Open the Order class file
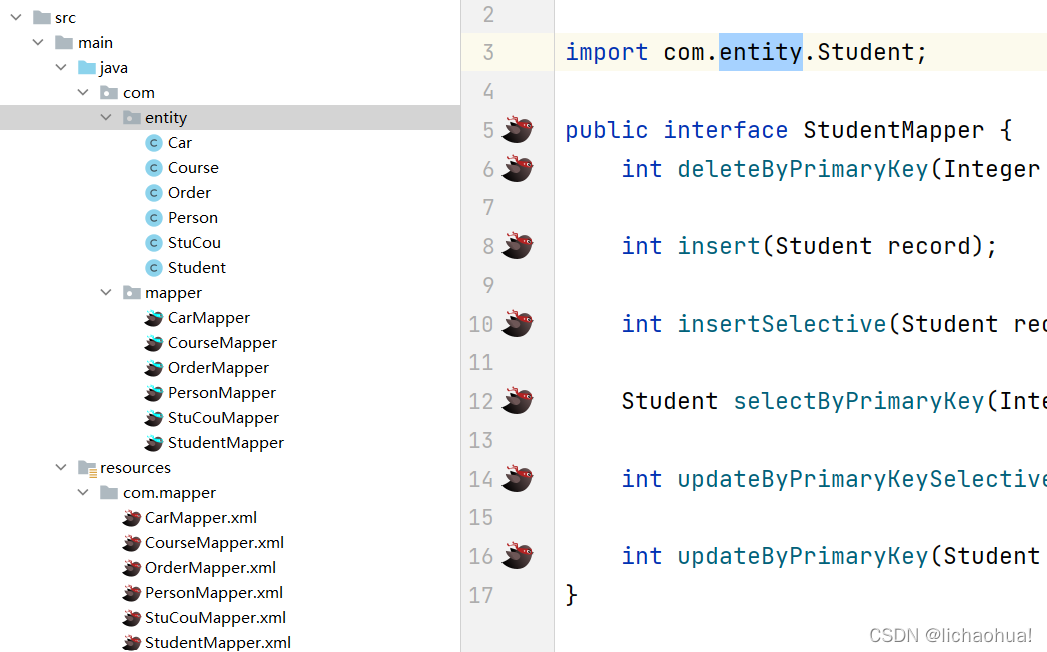1047x652 pixels. pyautogui.click(x=189, y=193)
